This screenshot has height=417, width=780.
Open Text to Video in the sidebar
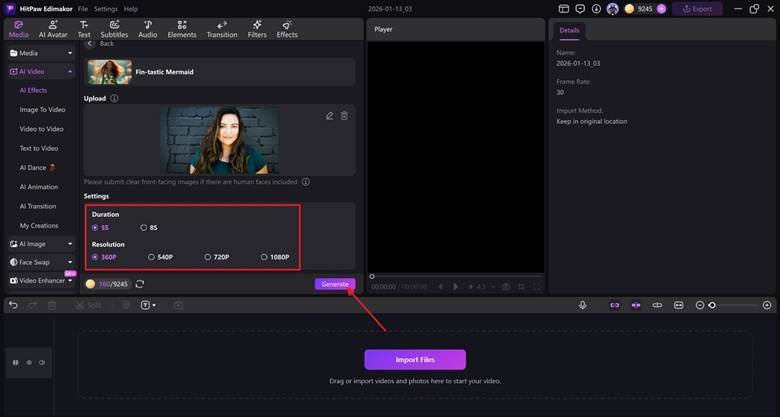click(x=39, y=148)
